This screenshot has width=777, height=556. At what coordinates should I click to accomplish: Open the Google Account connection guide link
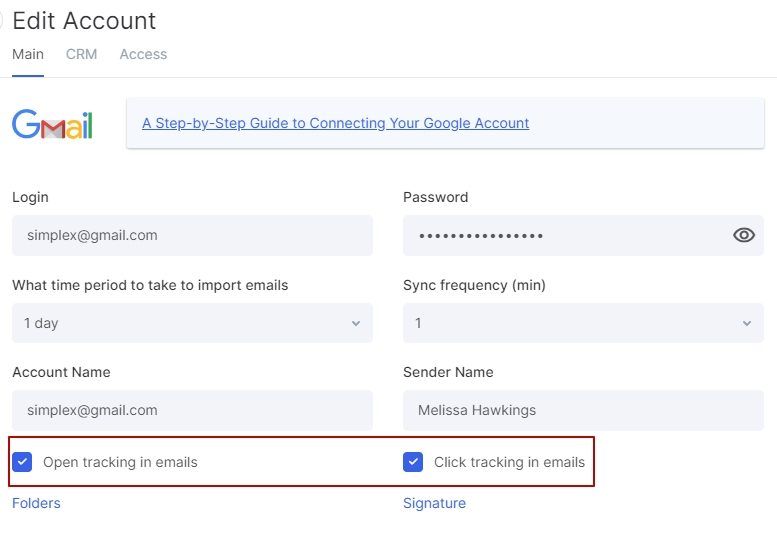click(x=335, y=123)
